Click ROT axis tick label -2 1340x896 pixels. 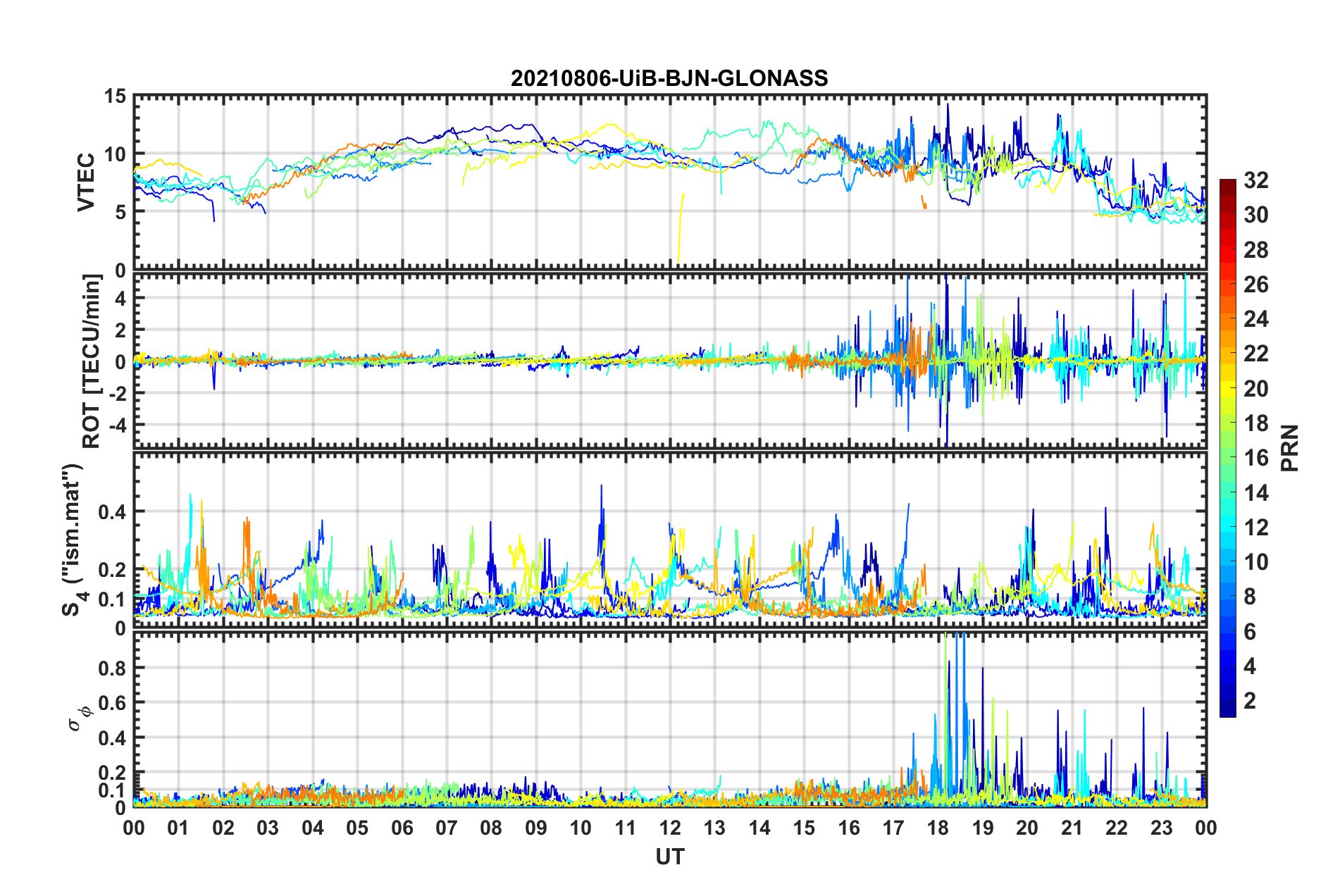pyautogui.click(x=119, y=393)
